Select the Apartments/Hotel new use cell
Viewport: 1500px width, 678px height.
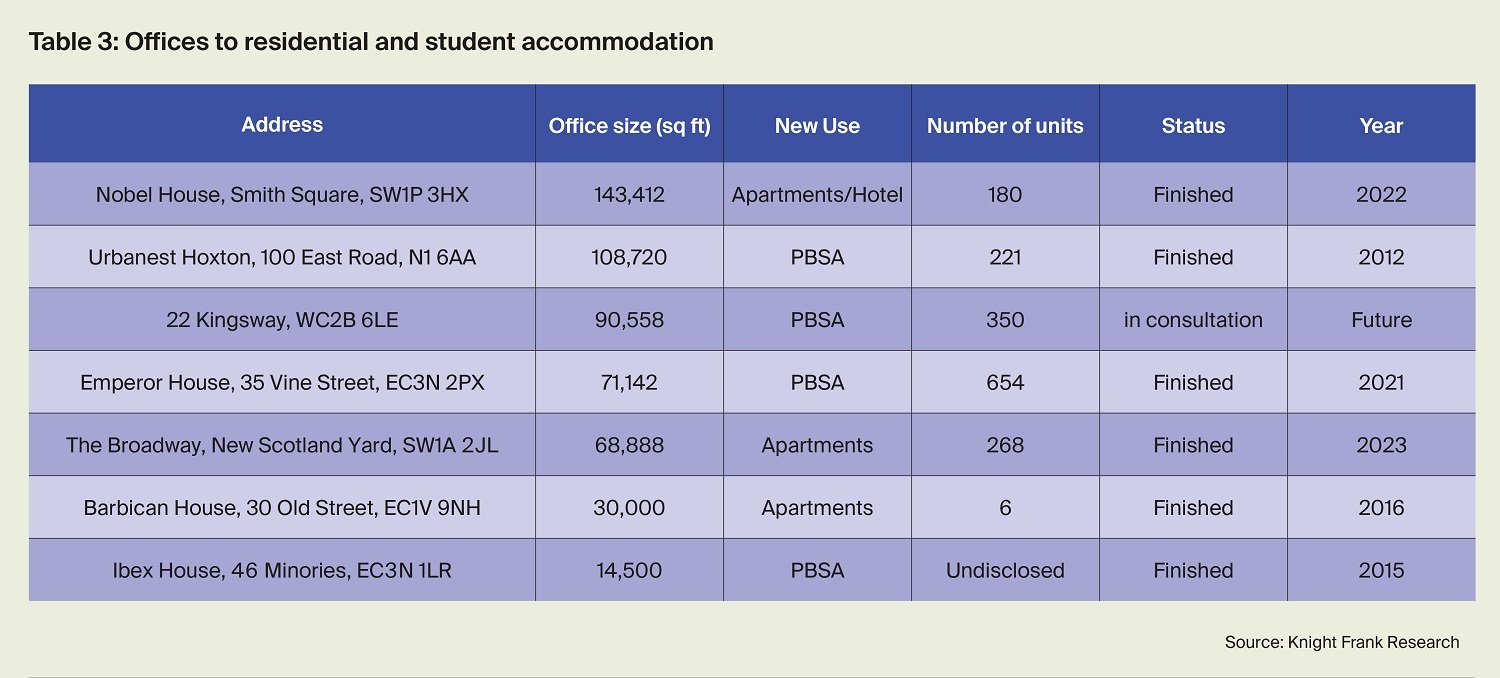pos(817,195)
